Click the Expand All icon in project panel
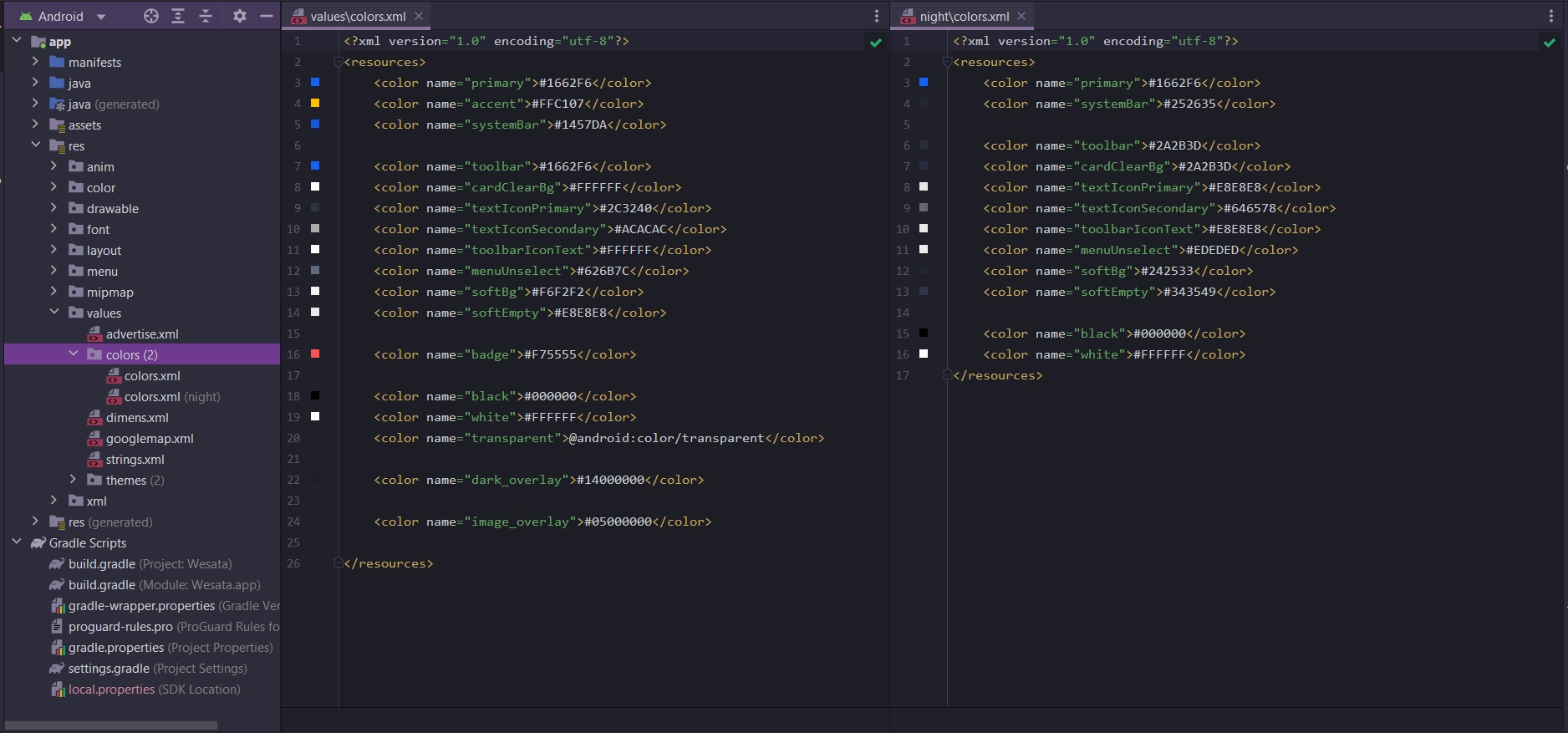This screenshot has width=1568, height=733. click(x=178, y=16)
